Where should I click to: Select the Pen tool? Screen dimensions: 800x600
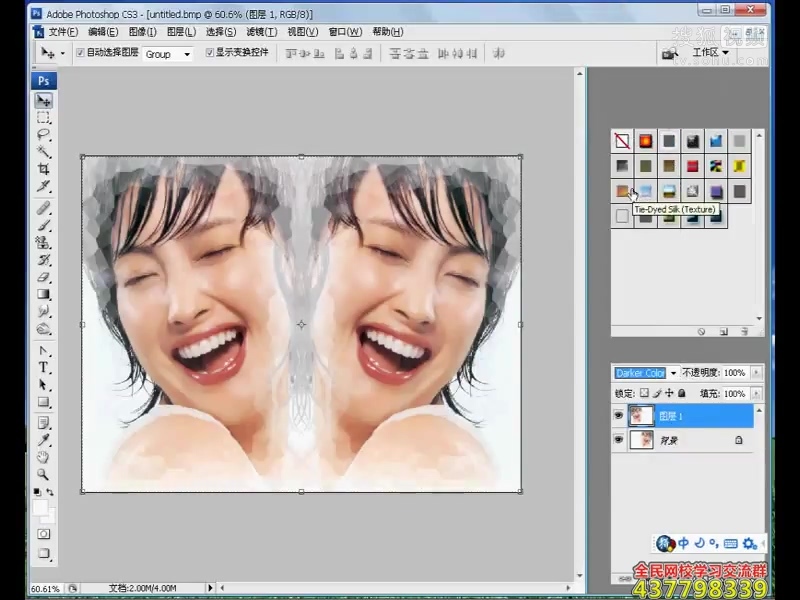[44, 351]
